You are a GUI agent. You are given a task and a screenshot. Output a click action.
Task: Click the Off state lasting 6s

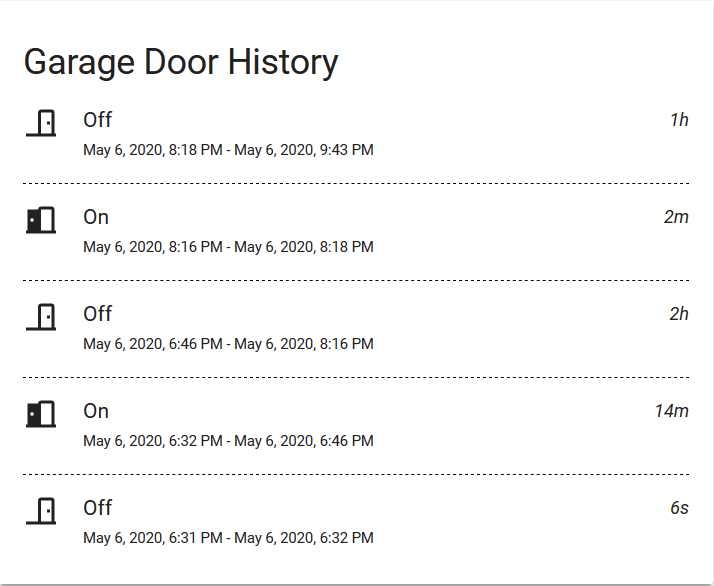pyautogui.click(x=97, y=508)
